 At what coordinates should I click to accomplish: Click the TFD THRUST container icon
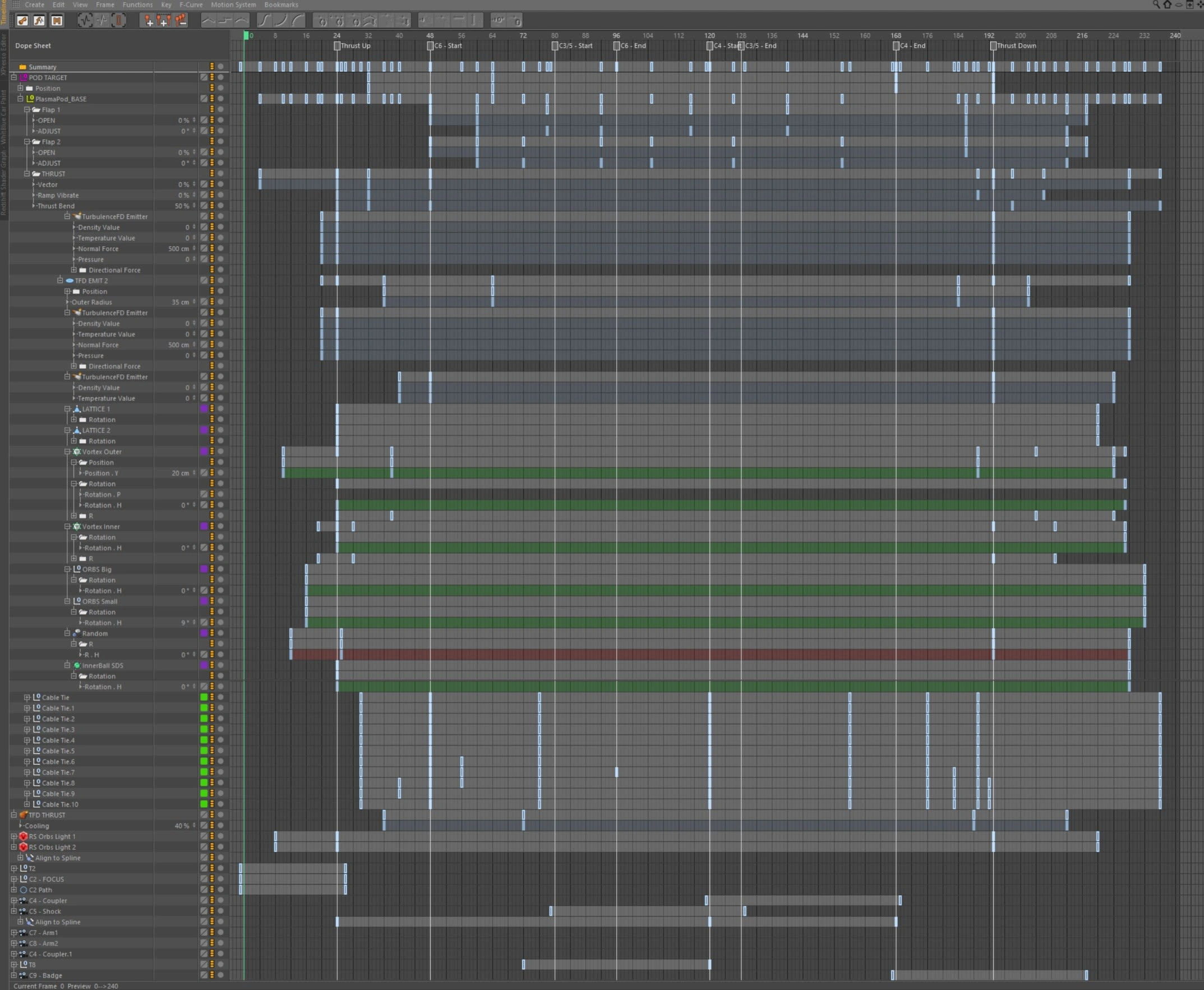point(24,815)
